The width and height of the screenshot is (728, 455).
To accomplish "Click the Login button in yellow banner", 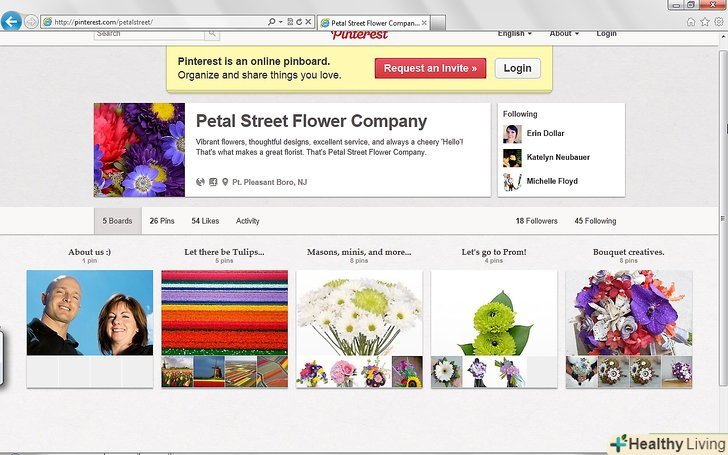I will coord(518,68).
